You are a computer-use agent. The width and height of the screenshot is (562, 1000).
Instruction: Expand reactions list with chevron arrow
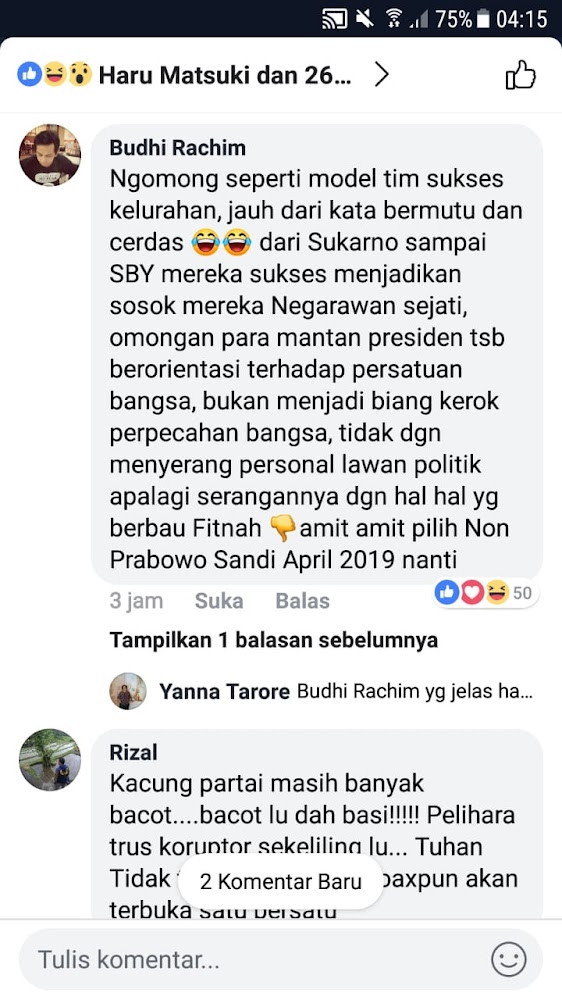click(381, 75)
